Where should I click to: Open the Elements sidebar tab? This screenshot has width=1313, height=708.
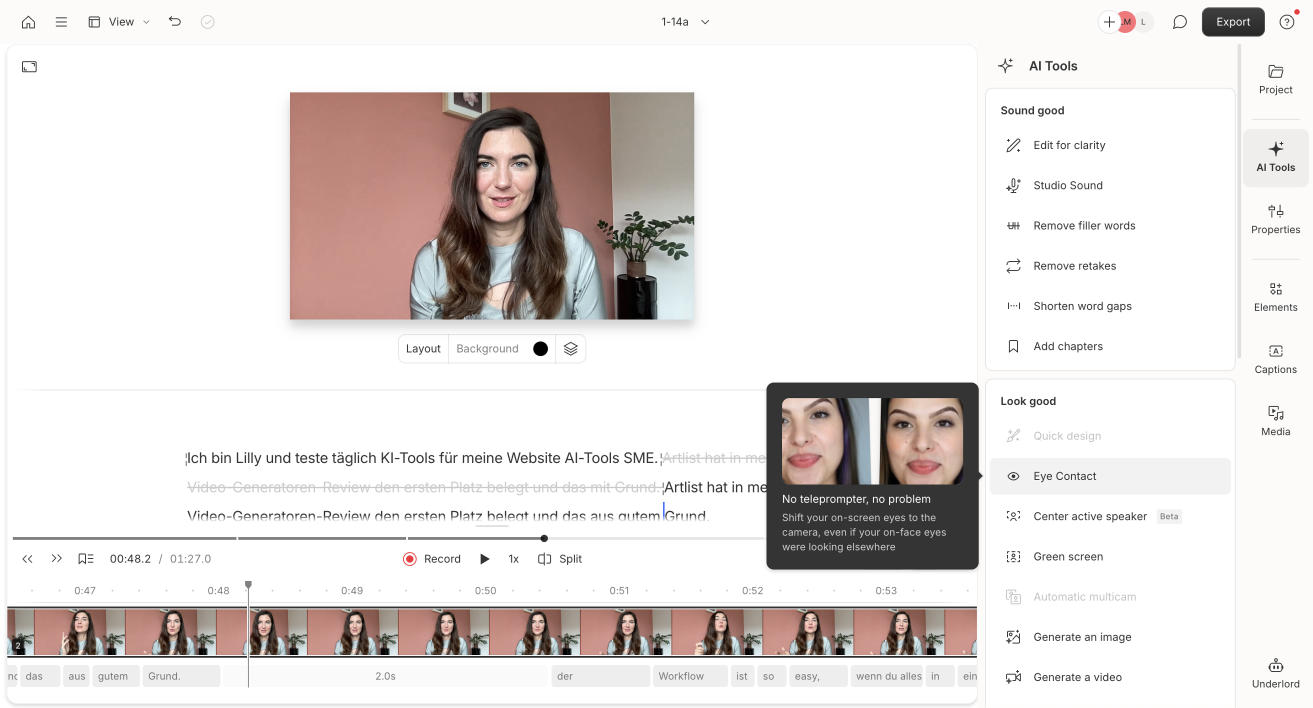pos(1276,297)
